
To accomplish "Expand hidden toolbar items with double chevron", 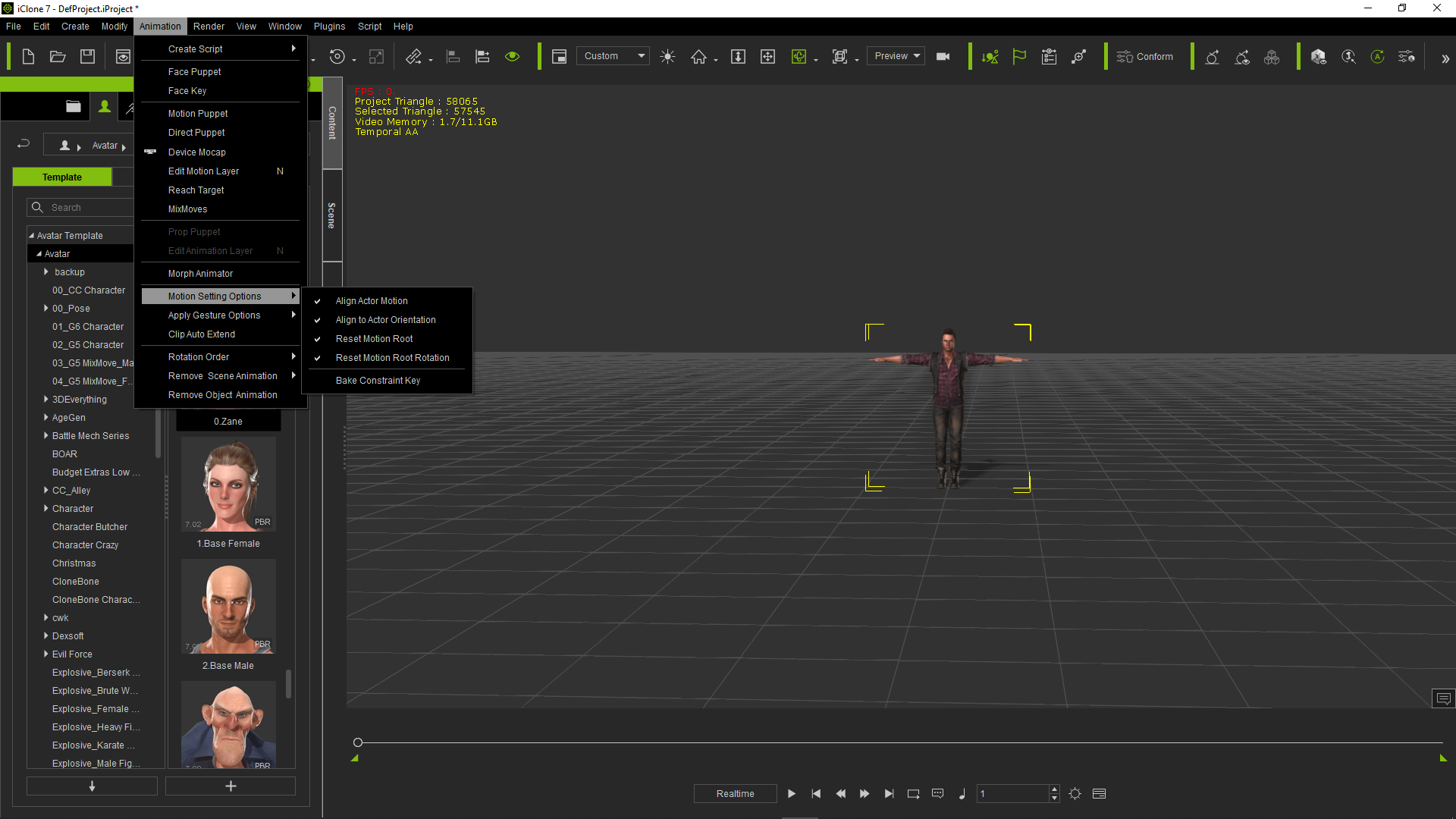I will click(1445, 58).
